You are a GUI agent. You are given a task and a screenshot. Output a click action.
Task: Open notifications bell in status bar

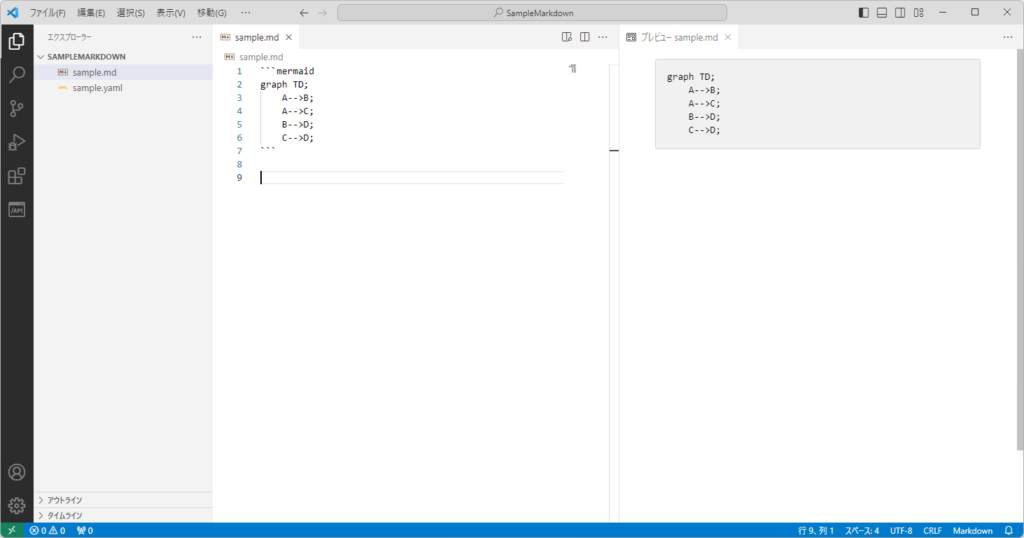point(1009,530)
